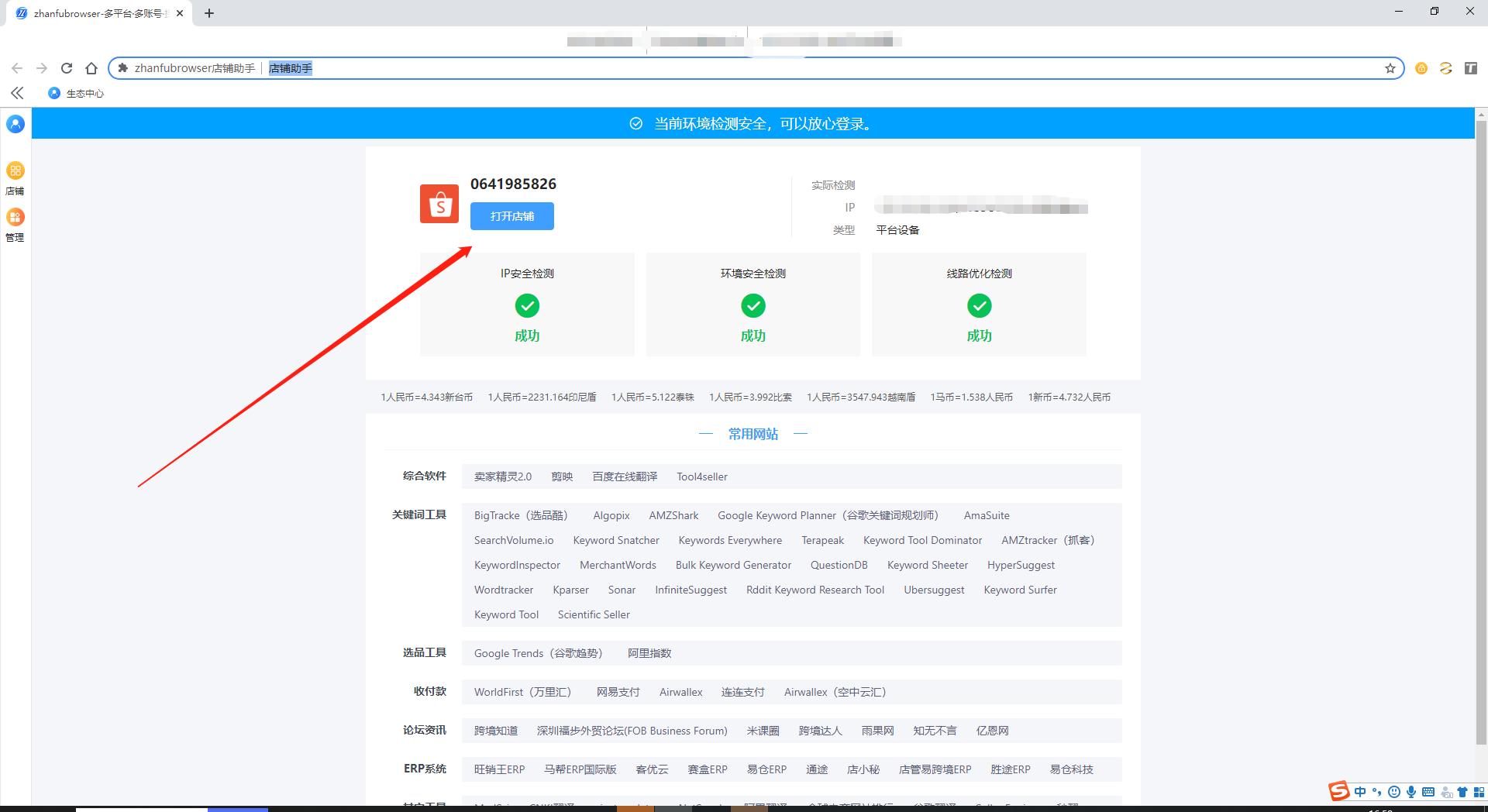Open 剪映 link
This screenshot has height=812, width=1488.
(562, 477)
